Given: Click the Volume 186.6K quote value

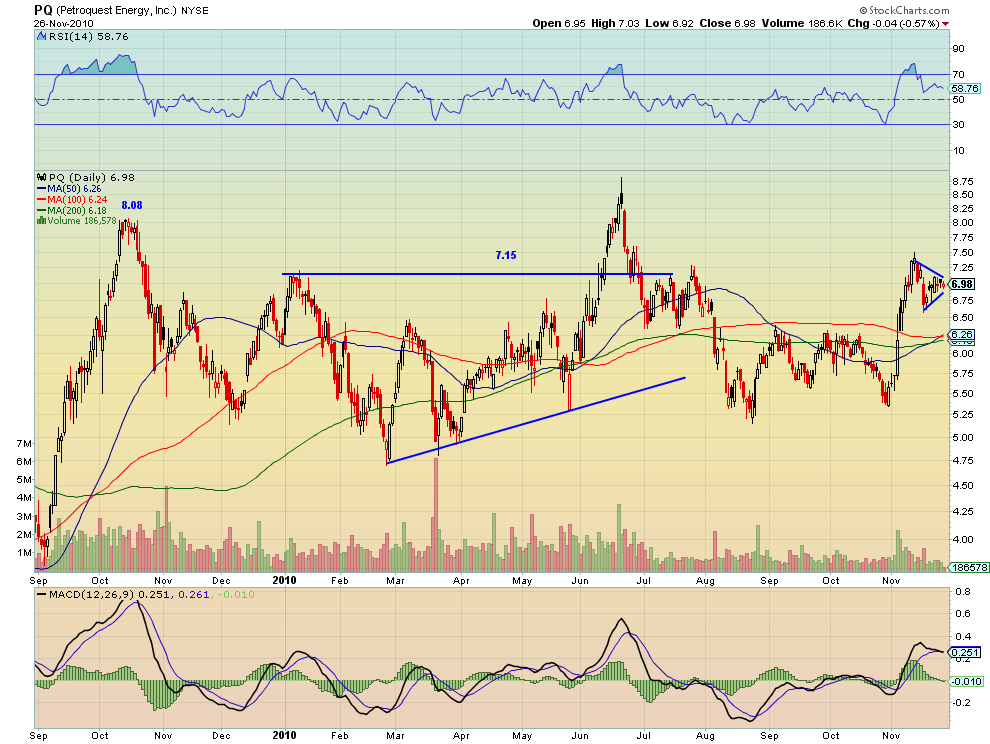Looking at the screenshot, I should (x=802, y=23).
